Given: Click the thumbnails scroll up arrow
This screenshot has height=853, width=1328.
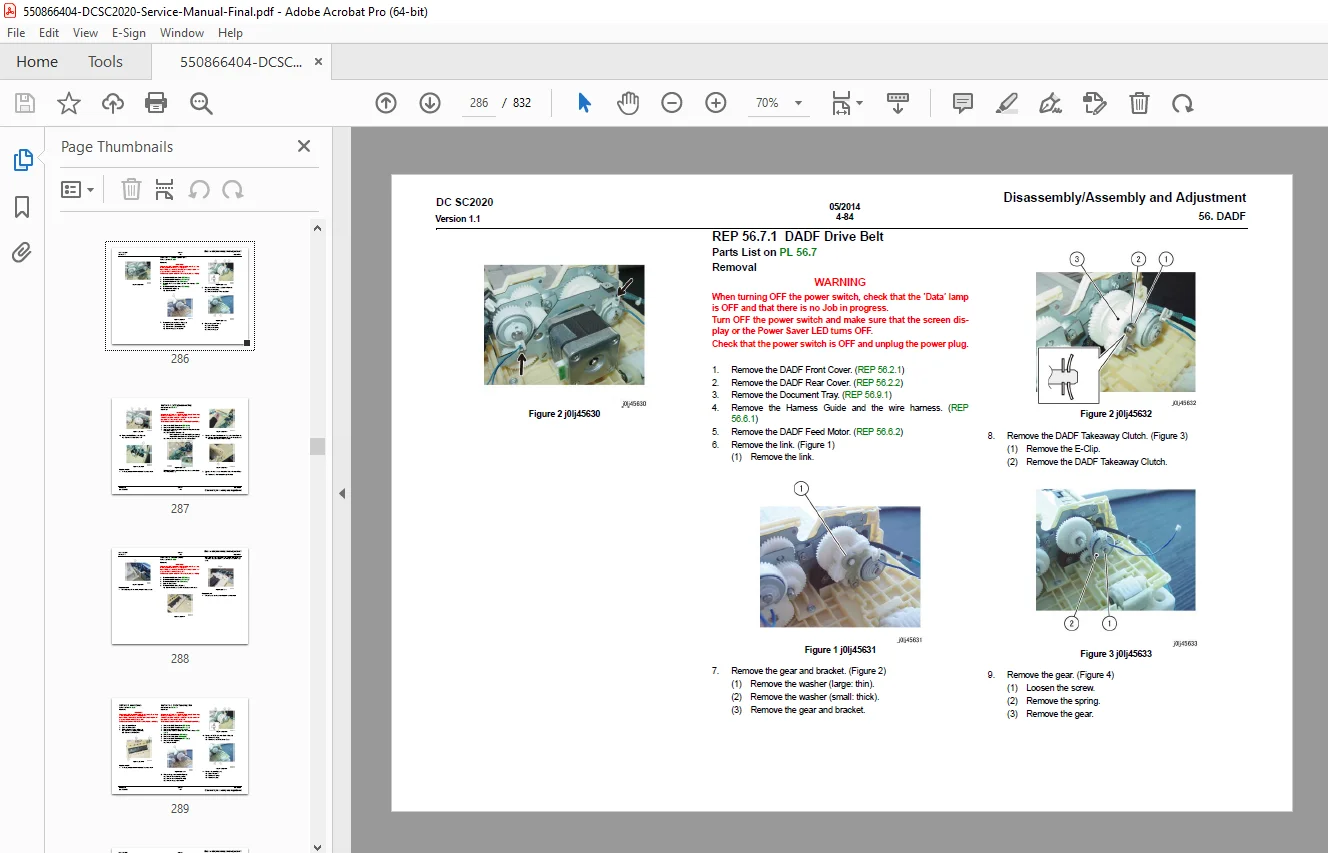Looking at the screenshot, I should click(318, 228).
